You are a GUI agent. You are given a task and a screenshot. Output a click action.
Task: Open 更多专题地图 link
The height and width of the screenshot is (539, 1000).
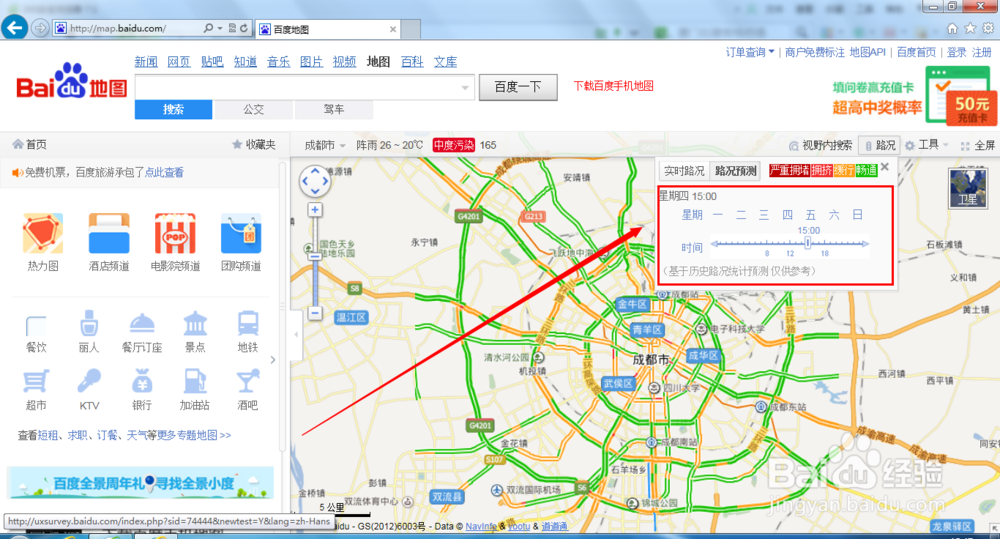click(194, 435)
